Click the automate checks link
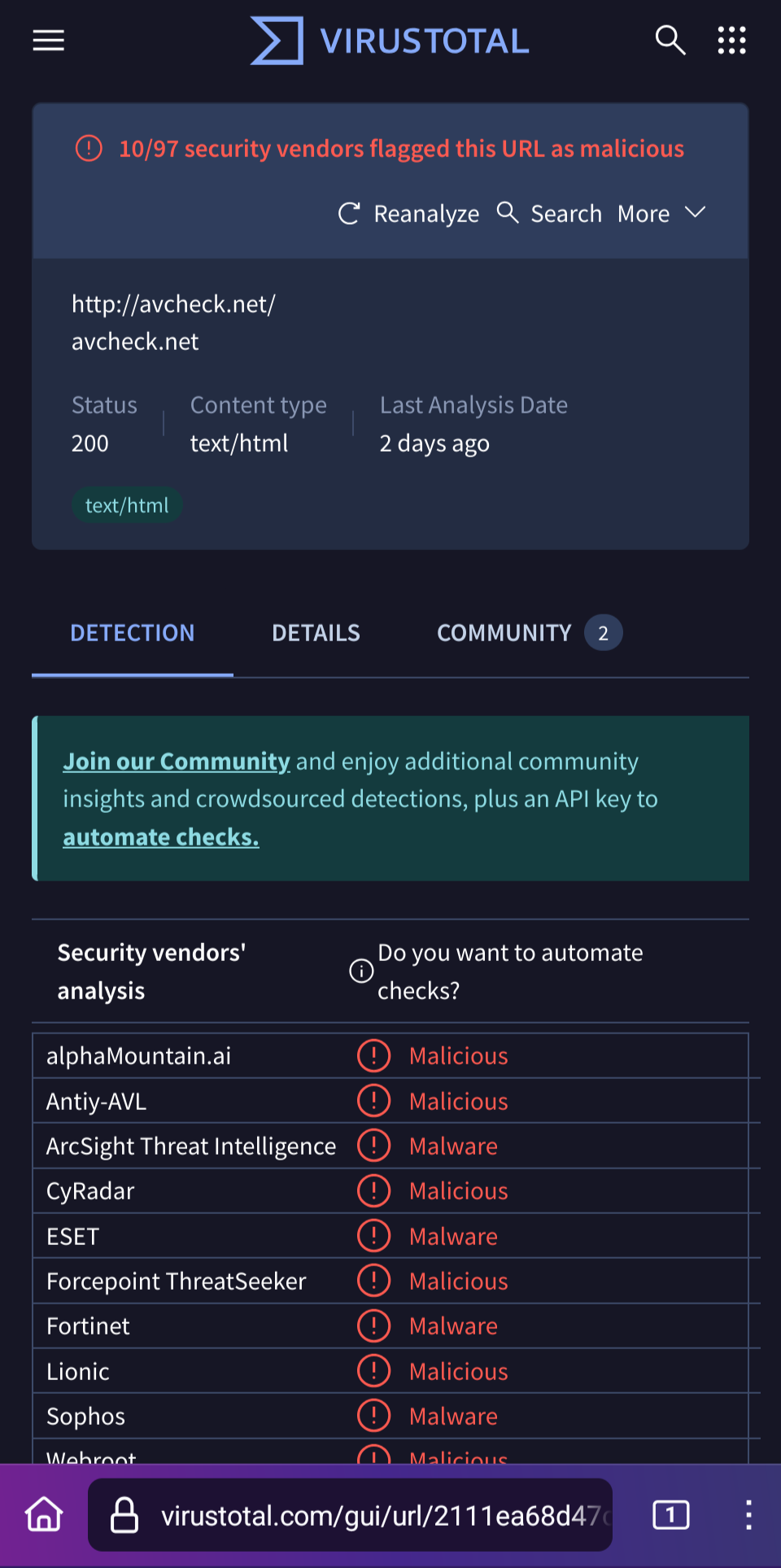 [161, 837]
